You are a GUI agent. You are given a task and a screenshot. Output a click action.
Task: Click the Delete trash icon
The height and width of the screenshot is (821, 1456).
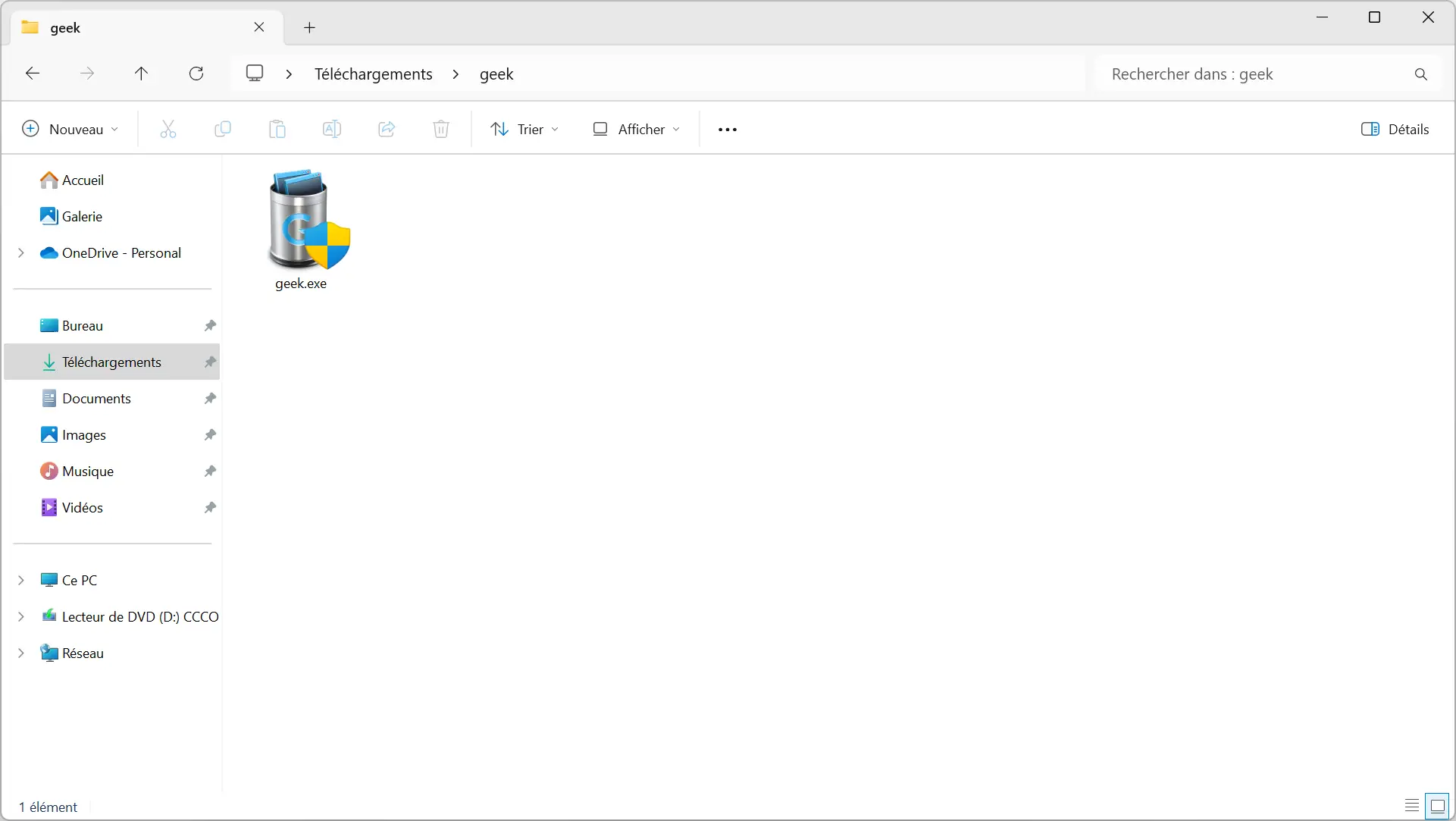click(x=441, y=130)
